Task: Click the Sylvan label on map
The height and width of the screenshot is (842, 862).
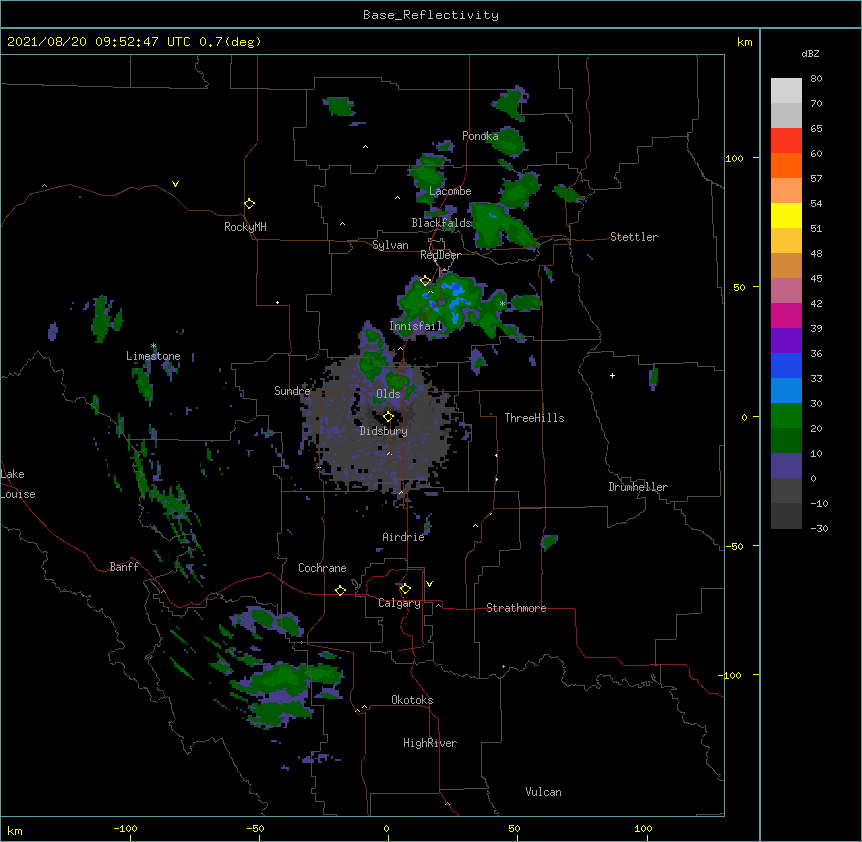Action: (390, 245)
